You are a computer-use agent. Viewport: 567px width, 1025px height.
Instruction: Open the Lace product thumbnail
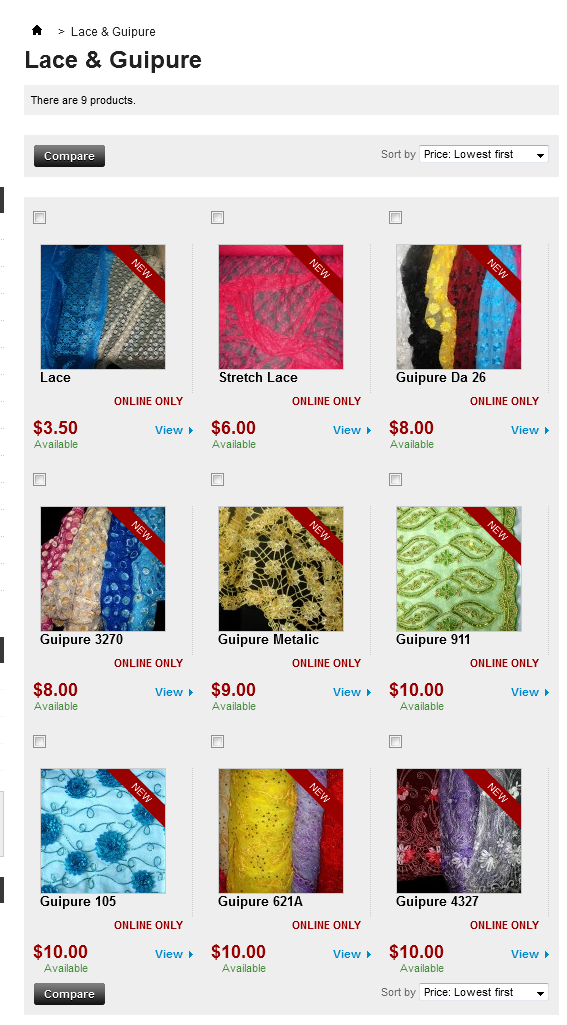coord(103,307)
